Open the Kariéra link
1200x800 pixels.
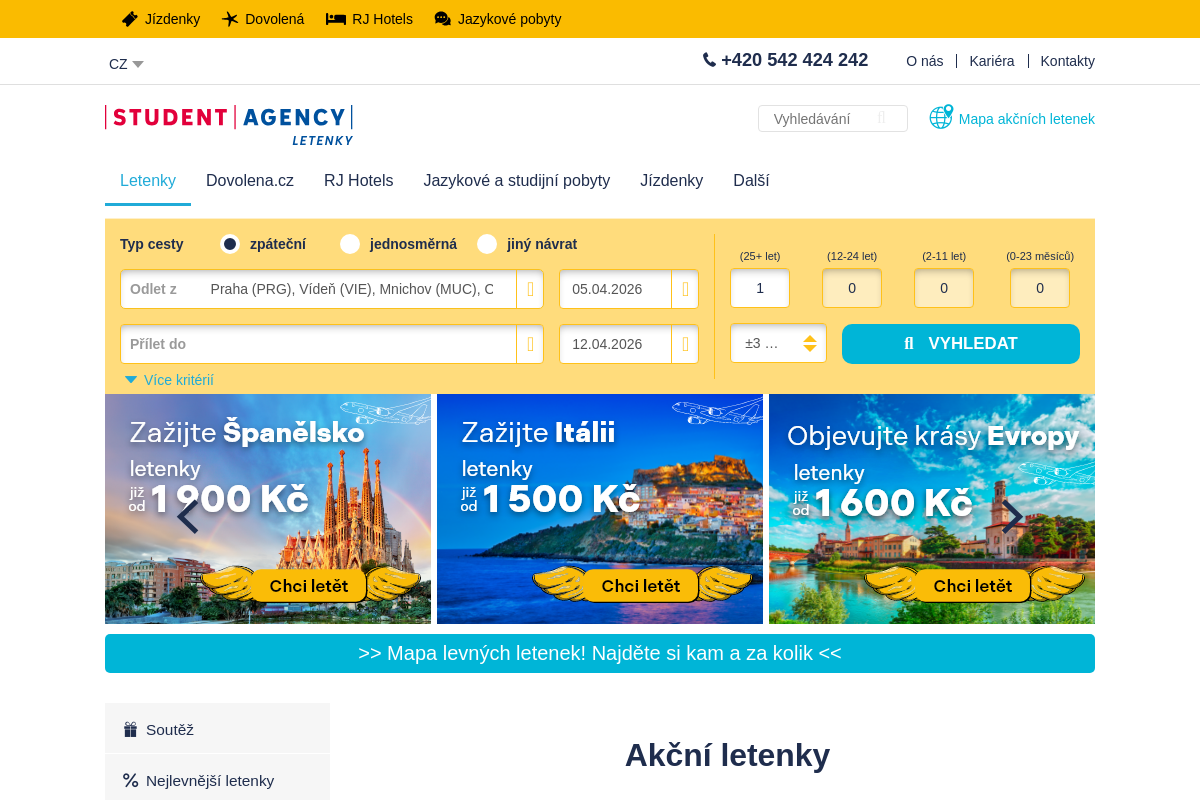[992, 61]
